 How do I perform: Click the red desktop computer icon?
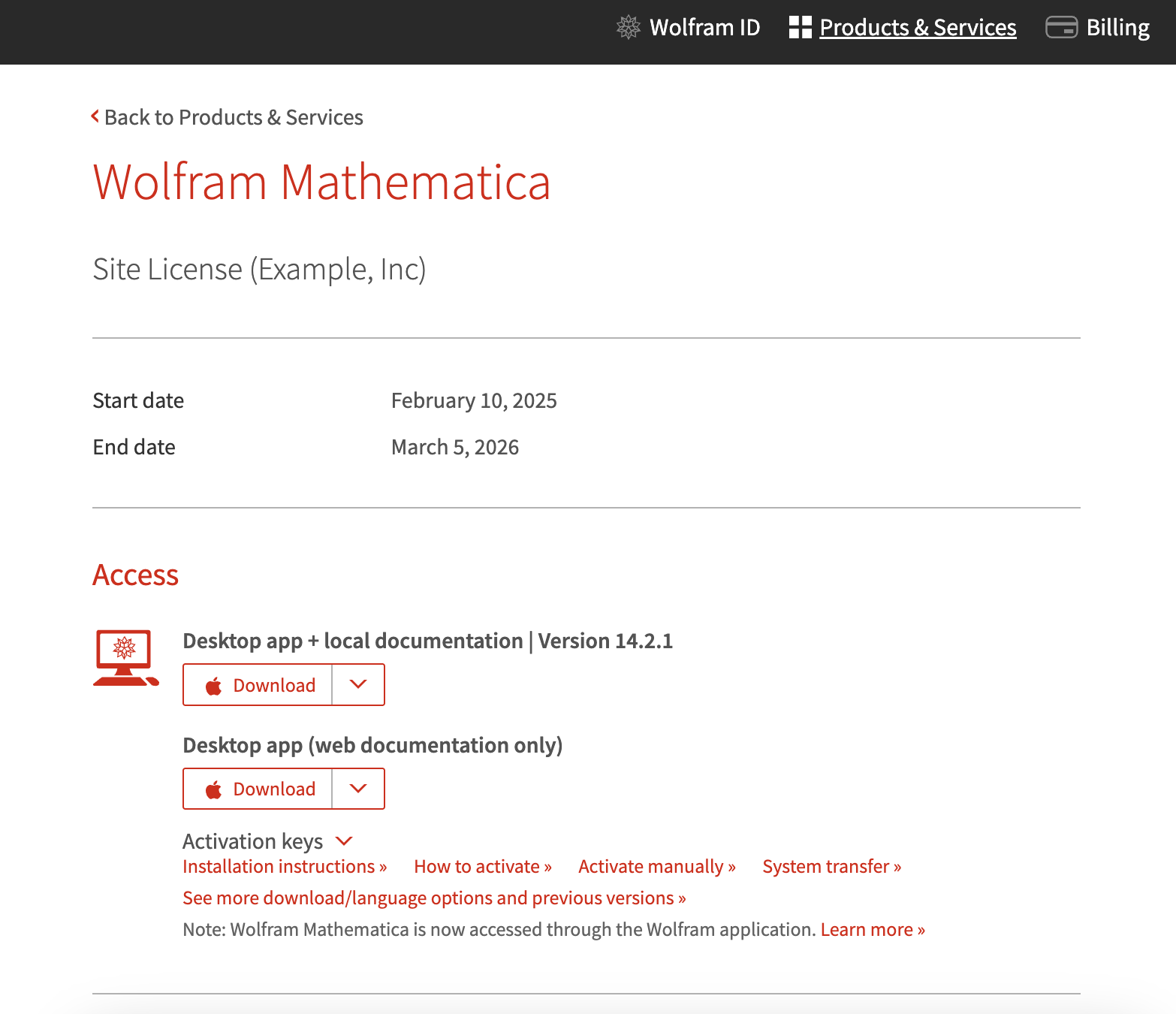125,659
